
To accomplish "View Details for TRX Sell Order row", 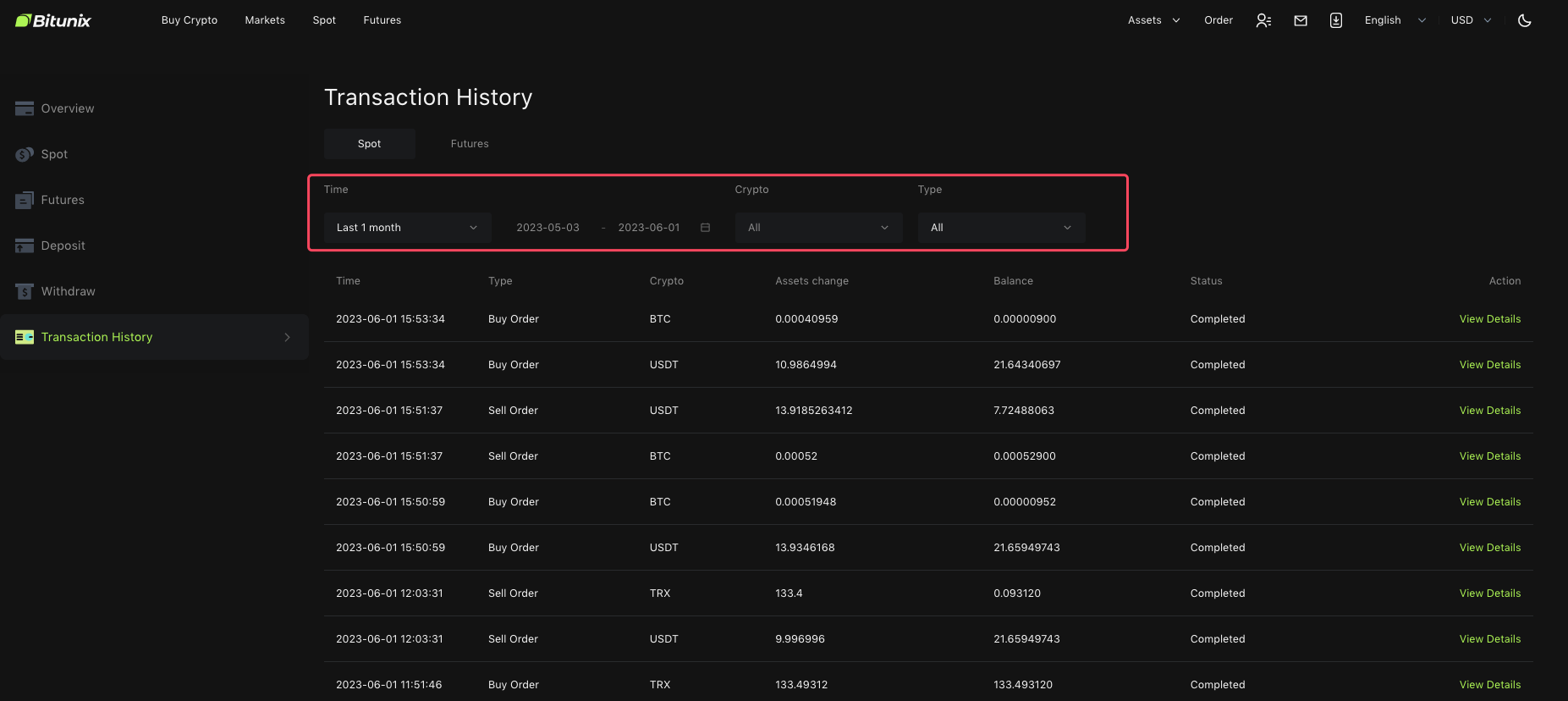I will 1489,593.
